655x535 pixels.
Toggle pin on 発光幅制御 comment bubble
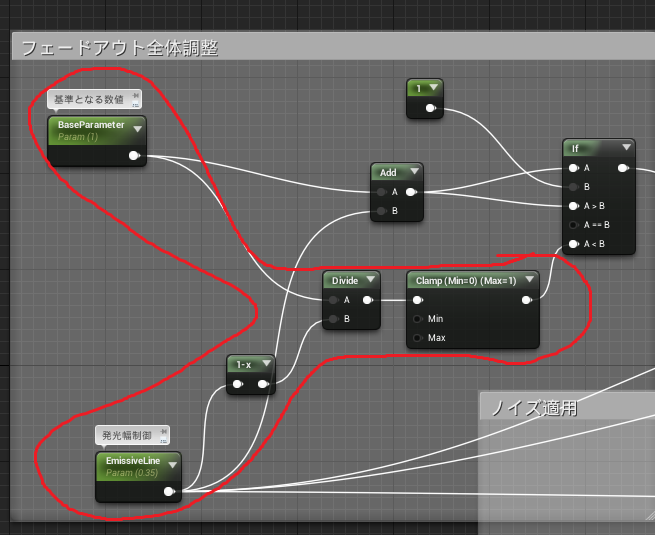[x=164, y=431]
